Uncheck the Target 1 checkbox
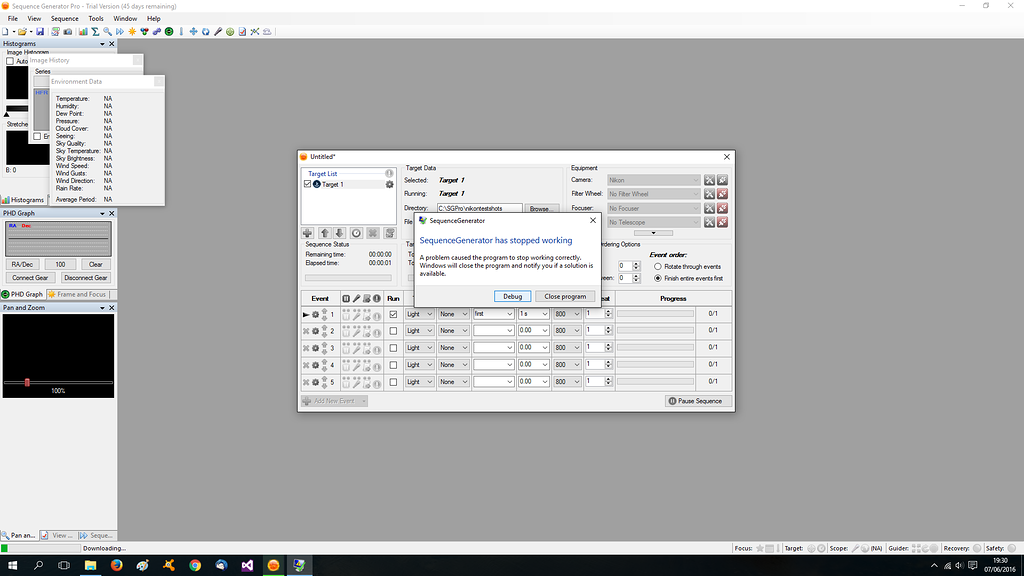 pyautogui.click(x=308, y=184)
